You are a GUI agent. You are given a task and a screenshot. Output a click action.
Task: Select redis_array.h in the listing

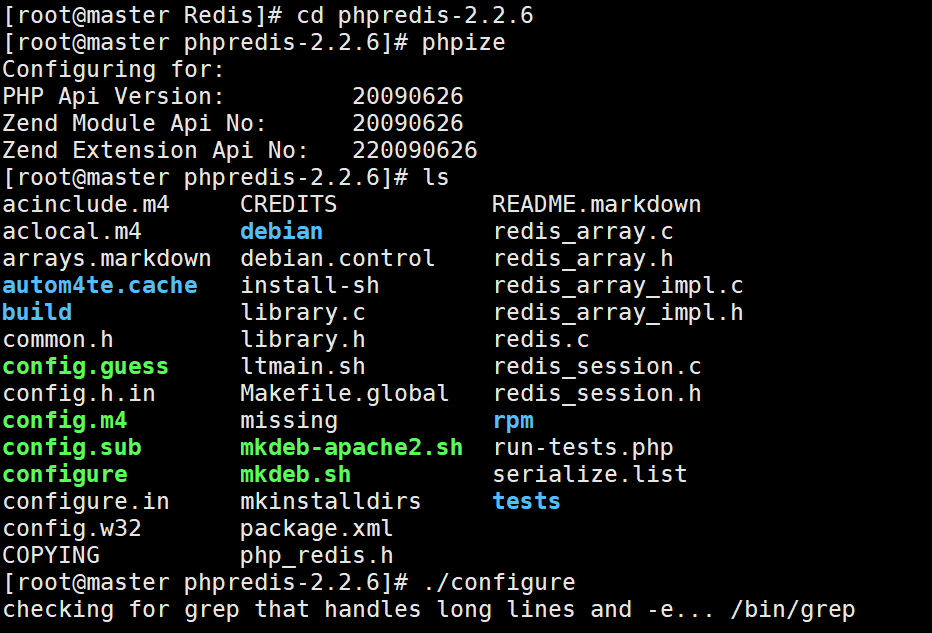point(582,259)
